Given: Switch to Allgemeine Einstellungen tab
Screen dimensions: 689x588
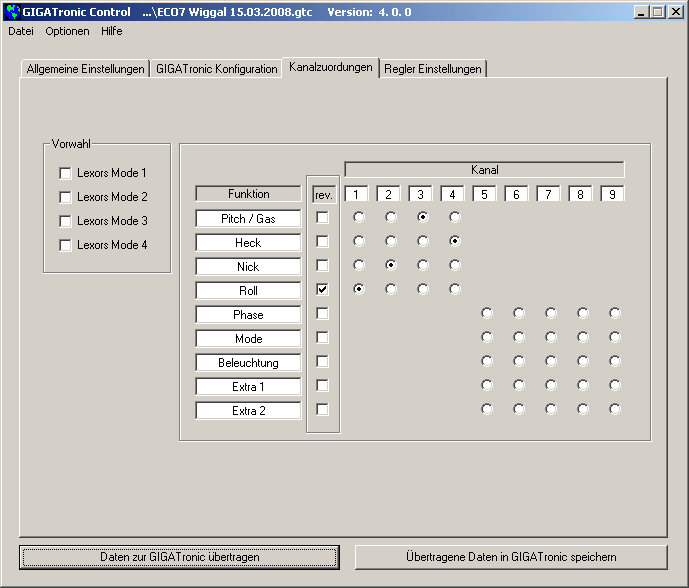Looking at the screenshot, I should 85,69.
